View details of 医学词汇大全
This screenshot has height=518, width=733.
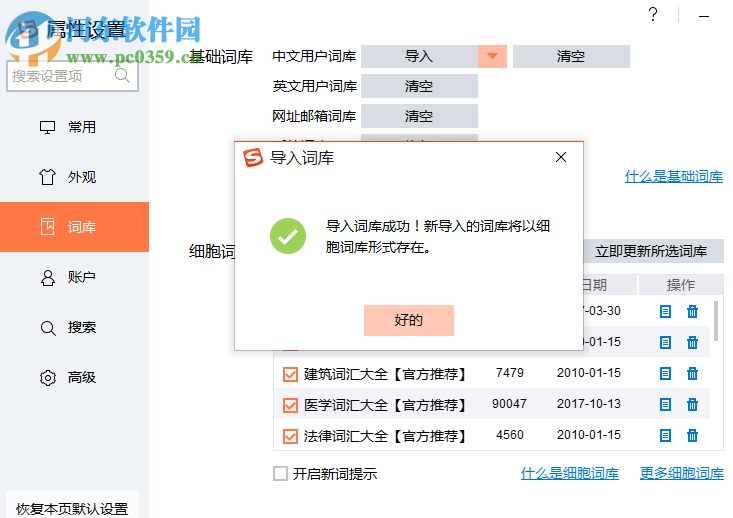[665, 404]
